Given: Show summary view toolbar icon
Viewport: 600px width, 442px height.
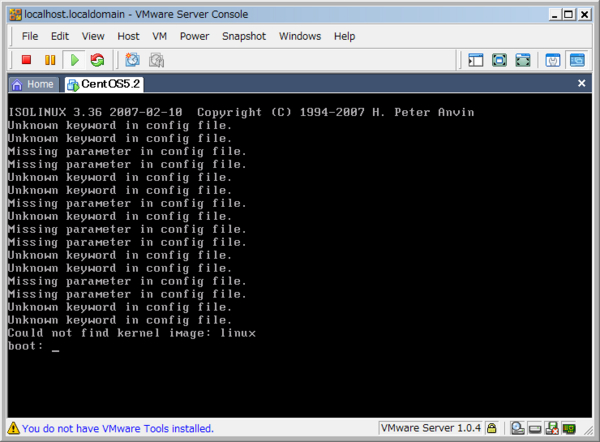Looking at the screenshot, I should click(553, 60).
